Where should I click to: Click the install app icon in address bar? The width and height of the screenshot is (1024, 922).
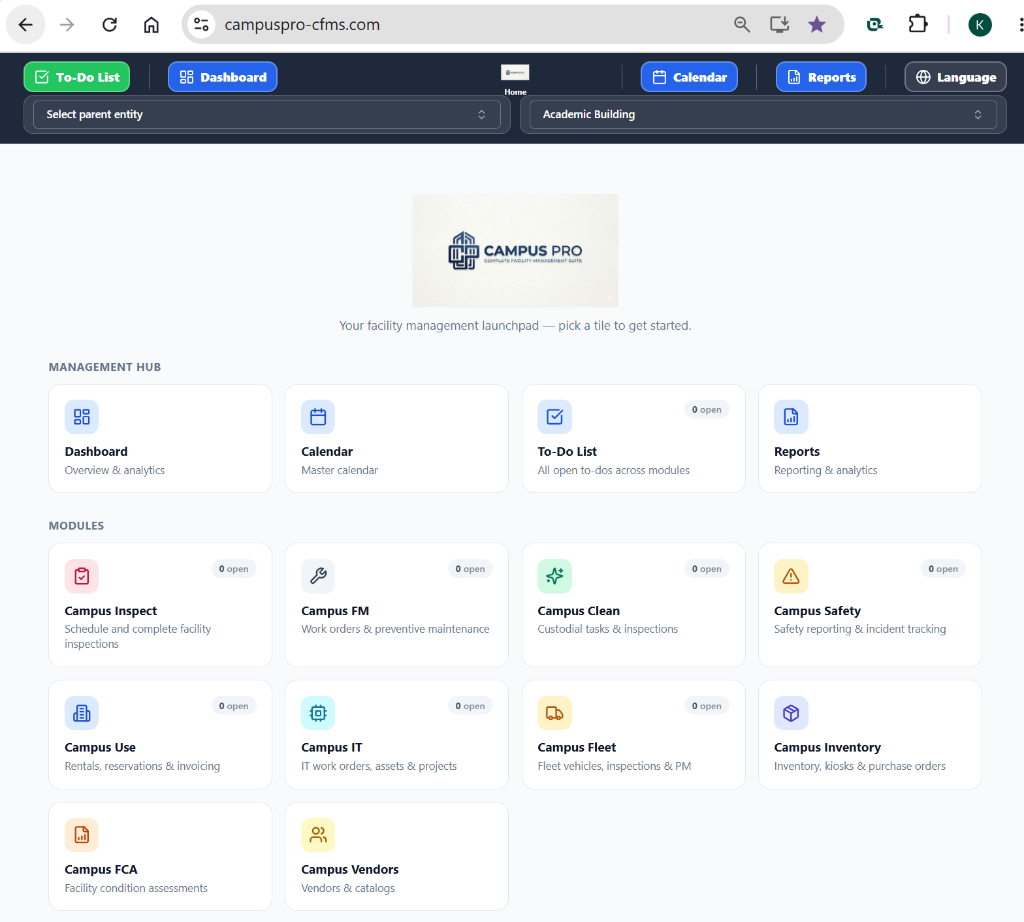click(779, 25)
